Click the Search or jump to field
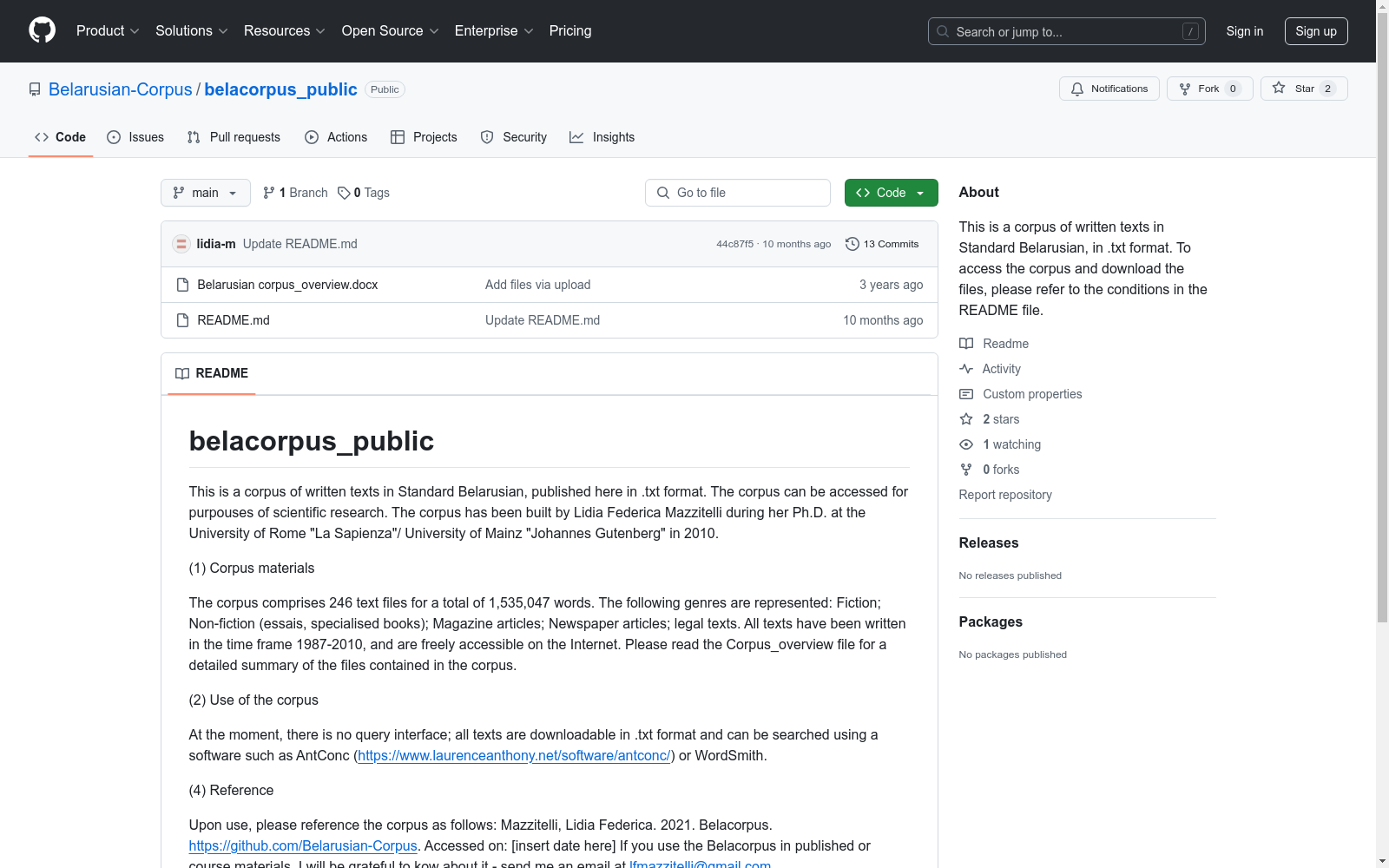Image resolution: width=1389 pixels, height=868 pixels. [x=1067, y=31]
